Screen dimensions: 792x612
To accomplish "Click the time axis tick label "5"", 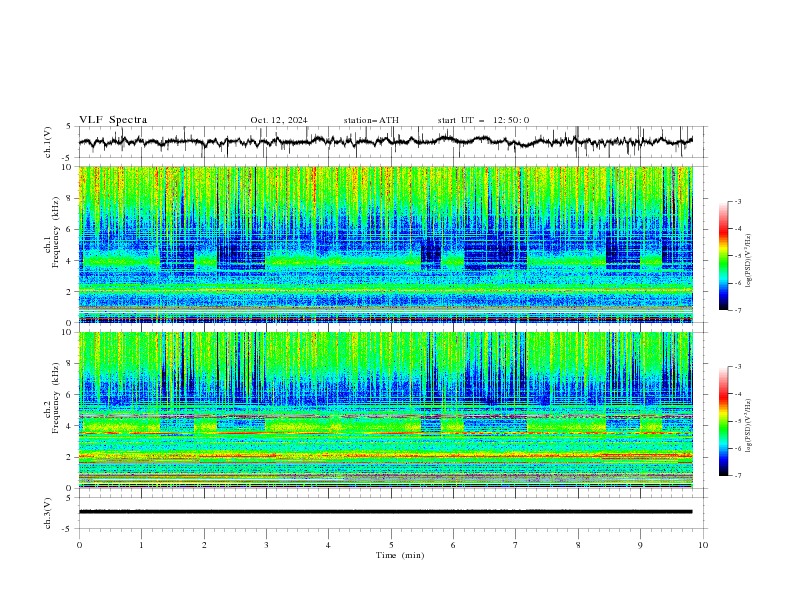I will coord(391,545).
